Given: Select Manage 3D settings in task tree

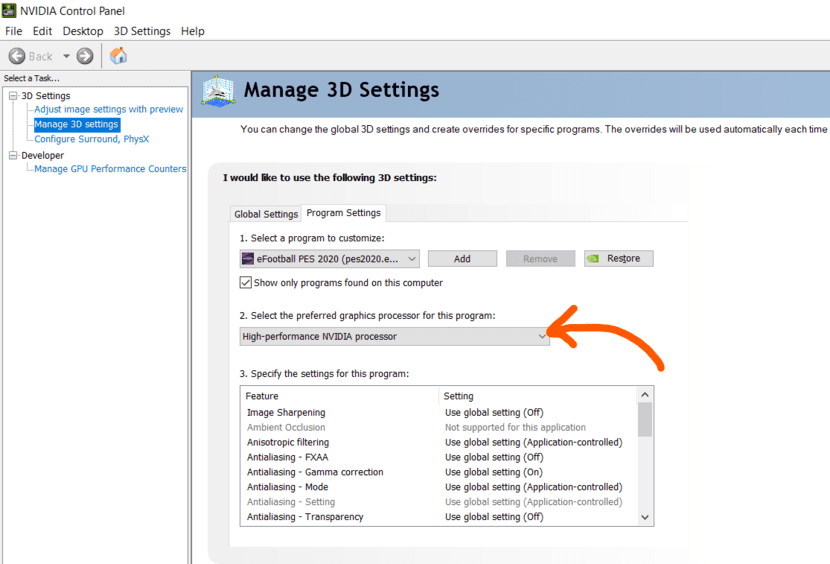Looking at the screenshot, I should pyautogui.click(x=77, y=124).
